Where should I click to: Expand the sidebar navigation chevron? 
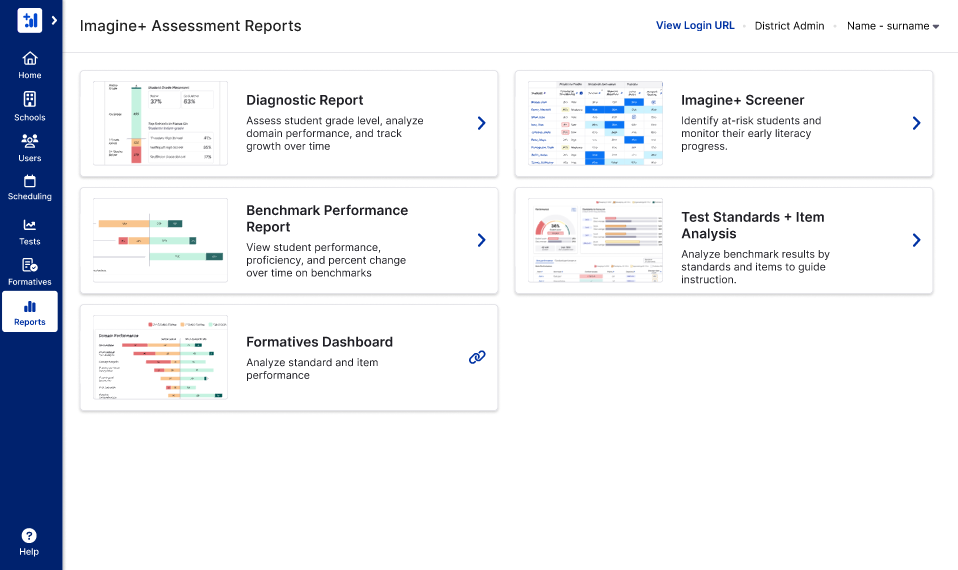[x=54, y=20]
